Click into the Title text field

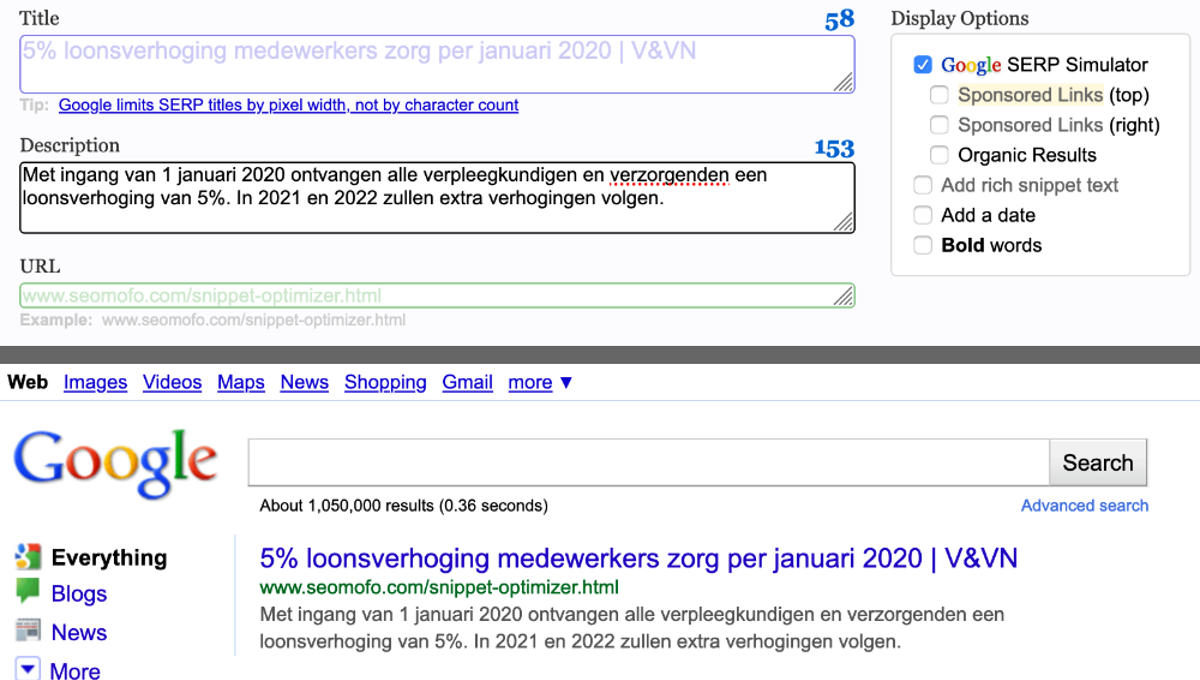click(437, 65)
